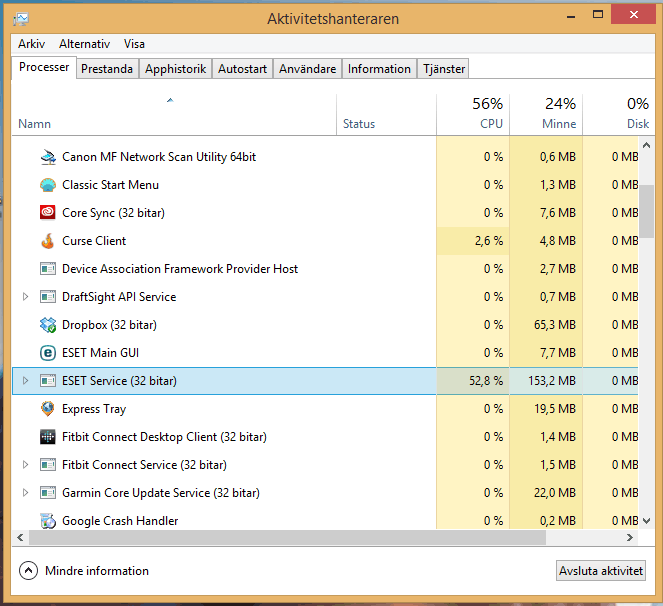Click the 22,0 MB memory value

click(555, 493)
